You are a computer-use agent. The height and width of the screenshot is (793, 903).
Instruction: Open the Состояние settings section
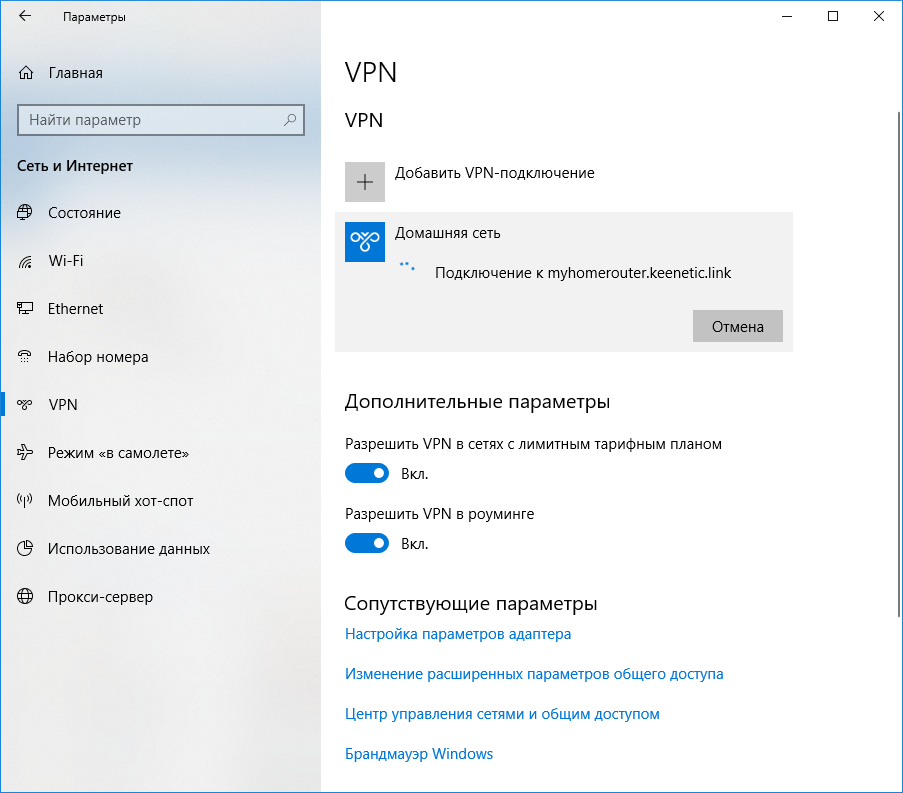click(x=84, y=213)
